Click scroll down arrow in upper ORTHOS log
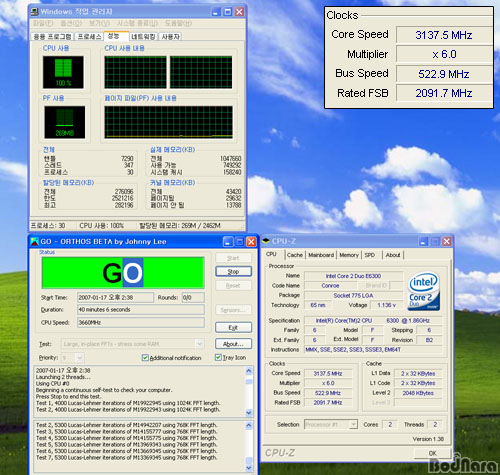Screen dimensions: 500x475 249,413
